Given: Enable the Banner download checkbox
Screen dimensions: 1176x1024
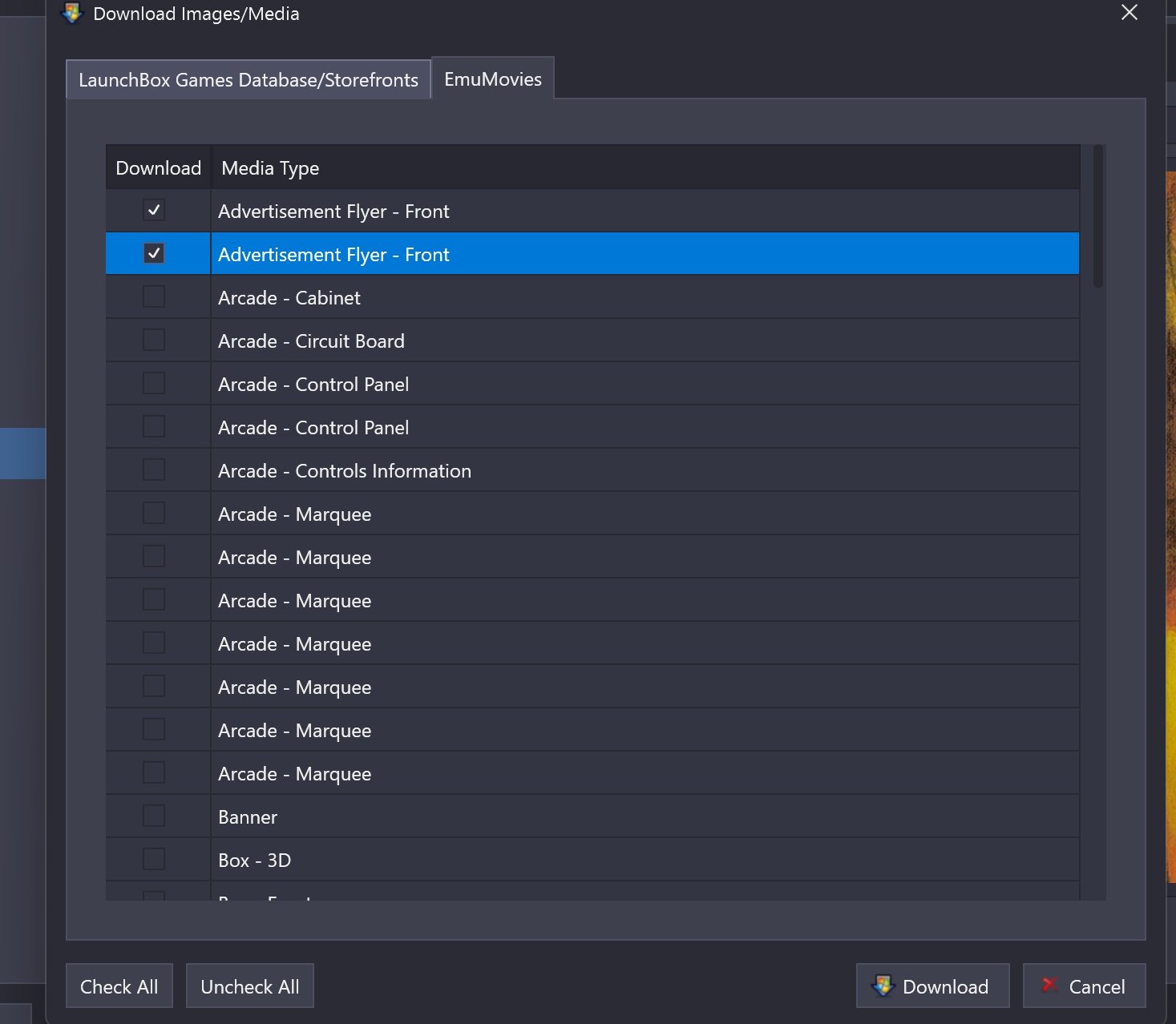Looking at the screenshot, I should pyautogui.click(x=154, y=816).
